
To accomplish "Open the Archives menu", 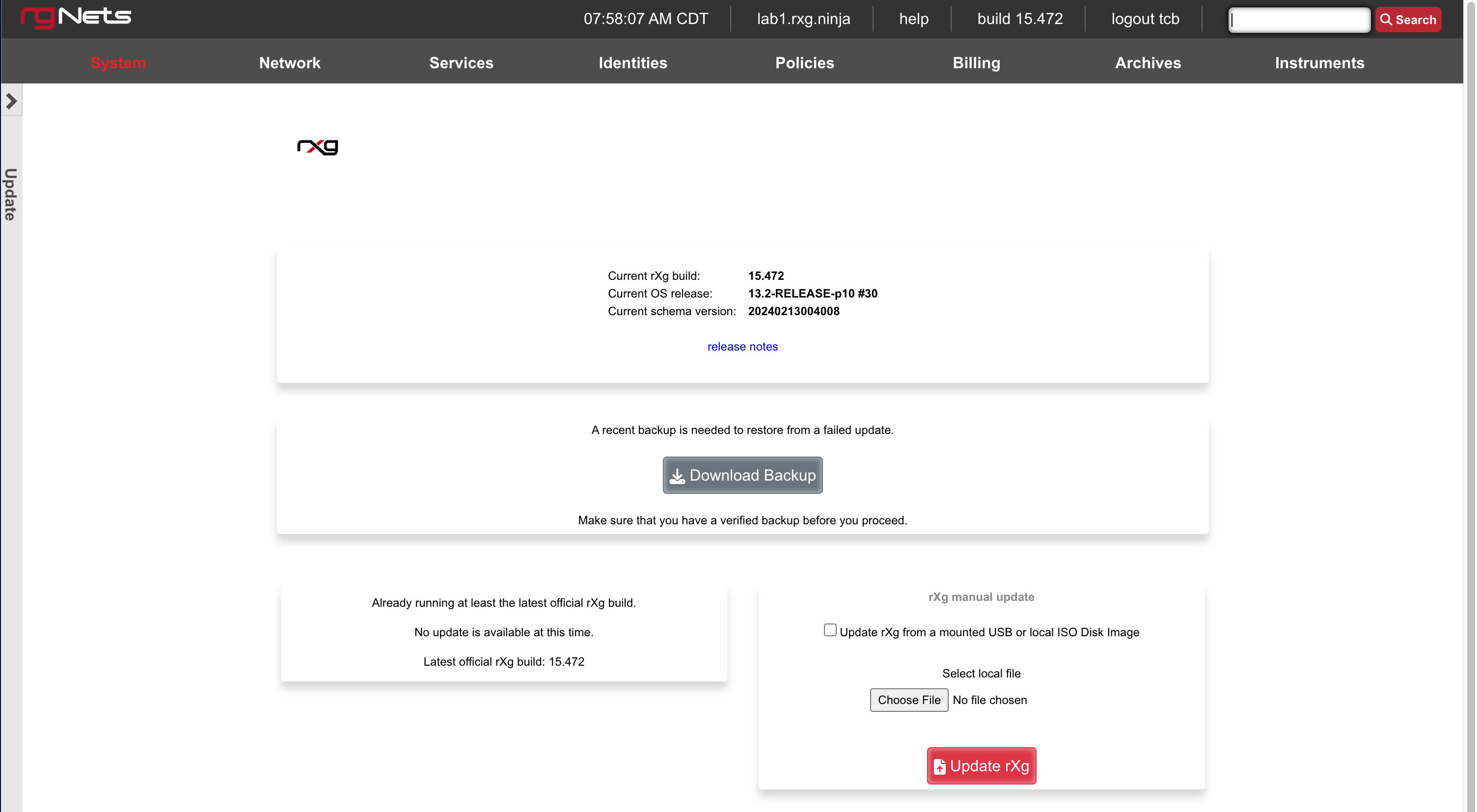I will 1148,62.
